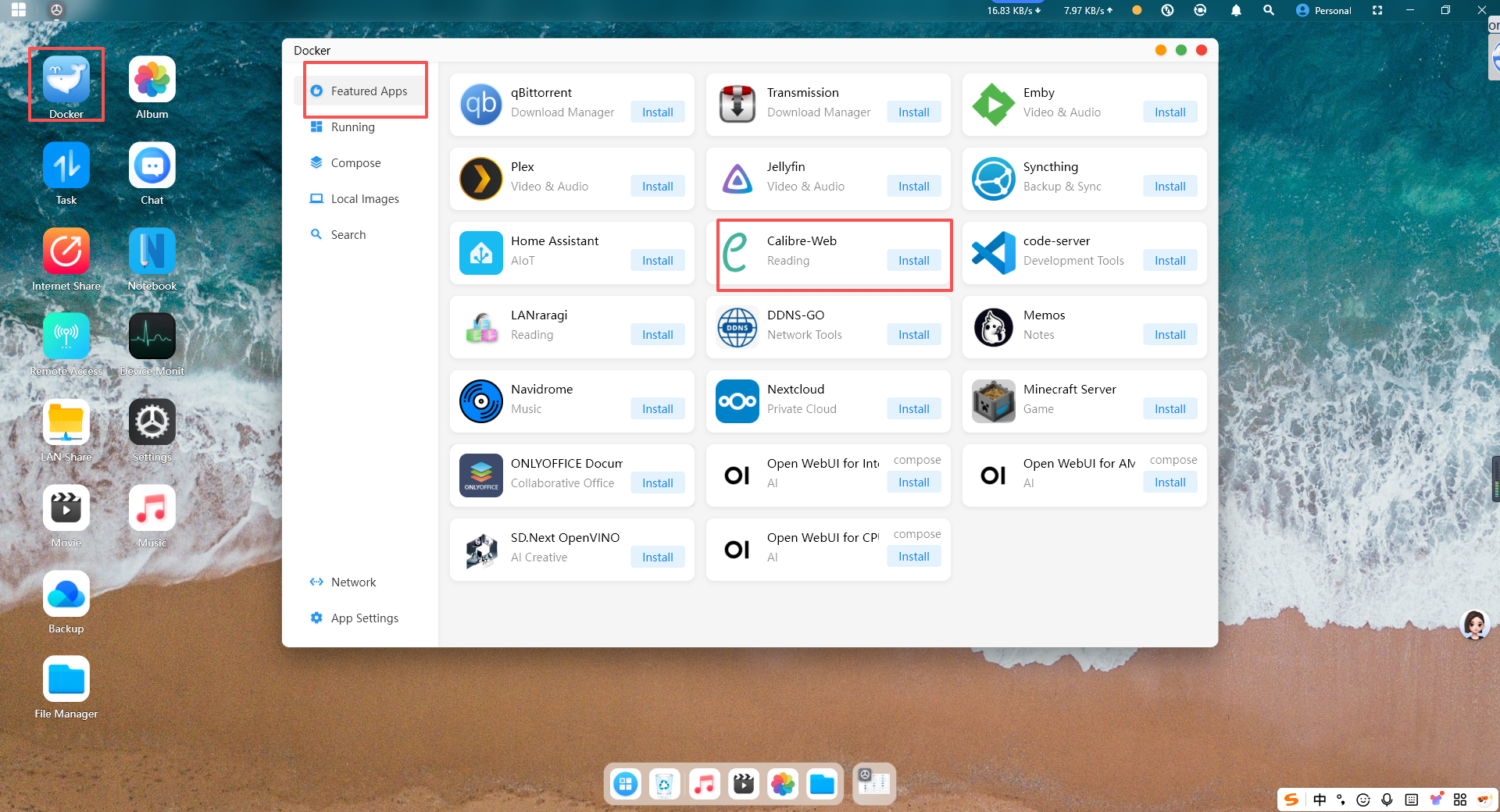Click the virtual assistant avatar
Image resolution: width=1500 pixels, height=812 pixels.
point(1475,625)
